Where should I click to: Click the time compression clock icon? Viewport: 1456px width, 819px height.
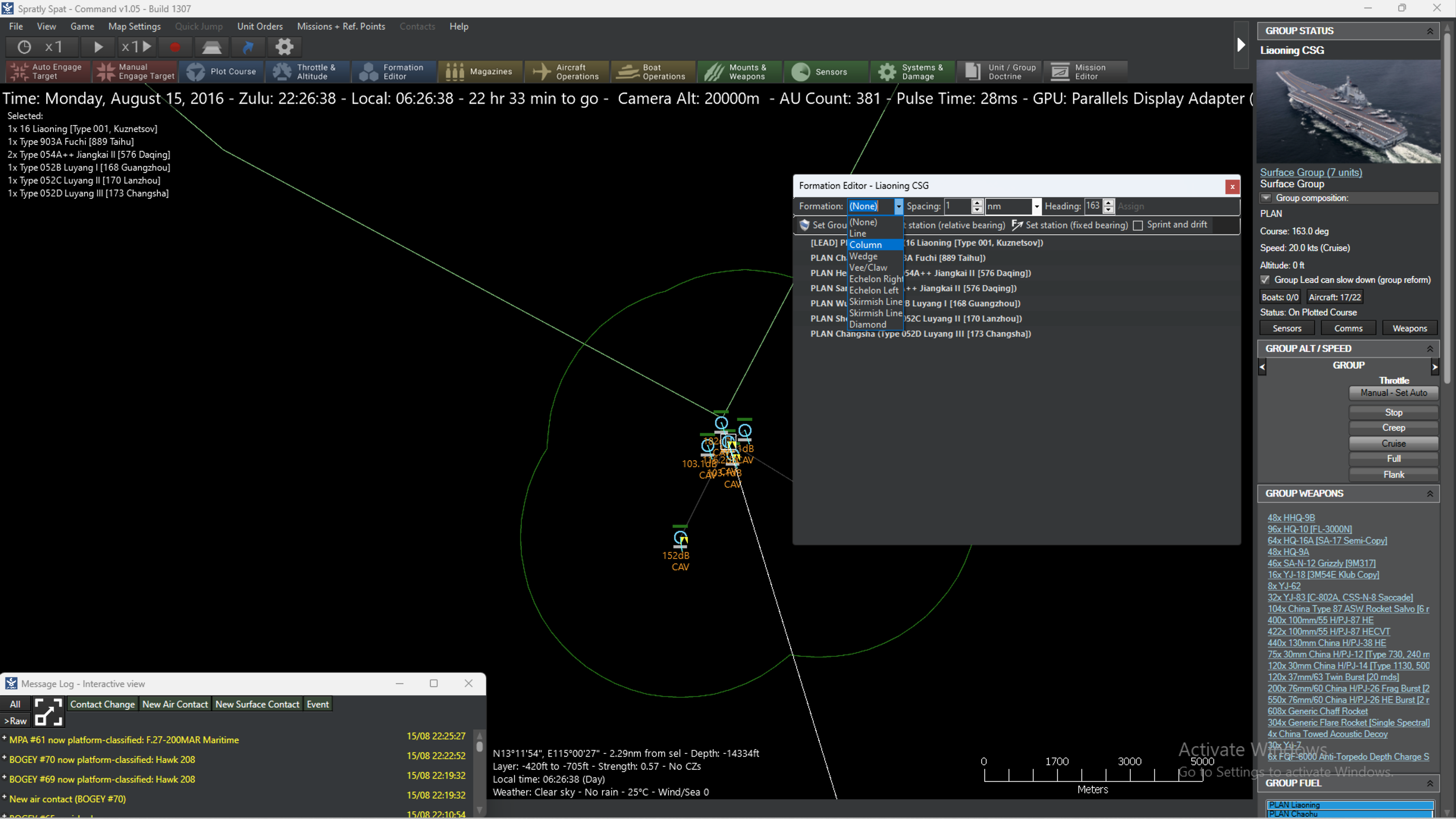[24, 47]
